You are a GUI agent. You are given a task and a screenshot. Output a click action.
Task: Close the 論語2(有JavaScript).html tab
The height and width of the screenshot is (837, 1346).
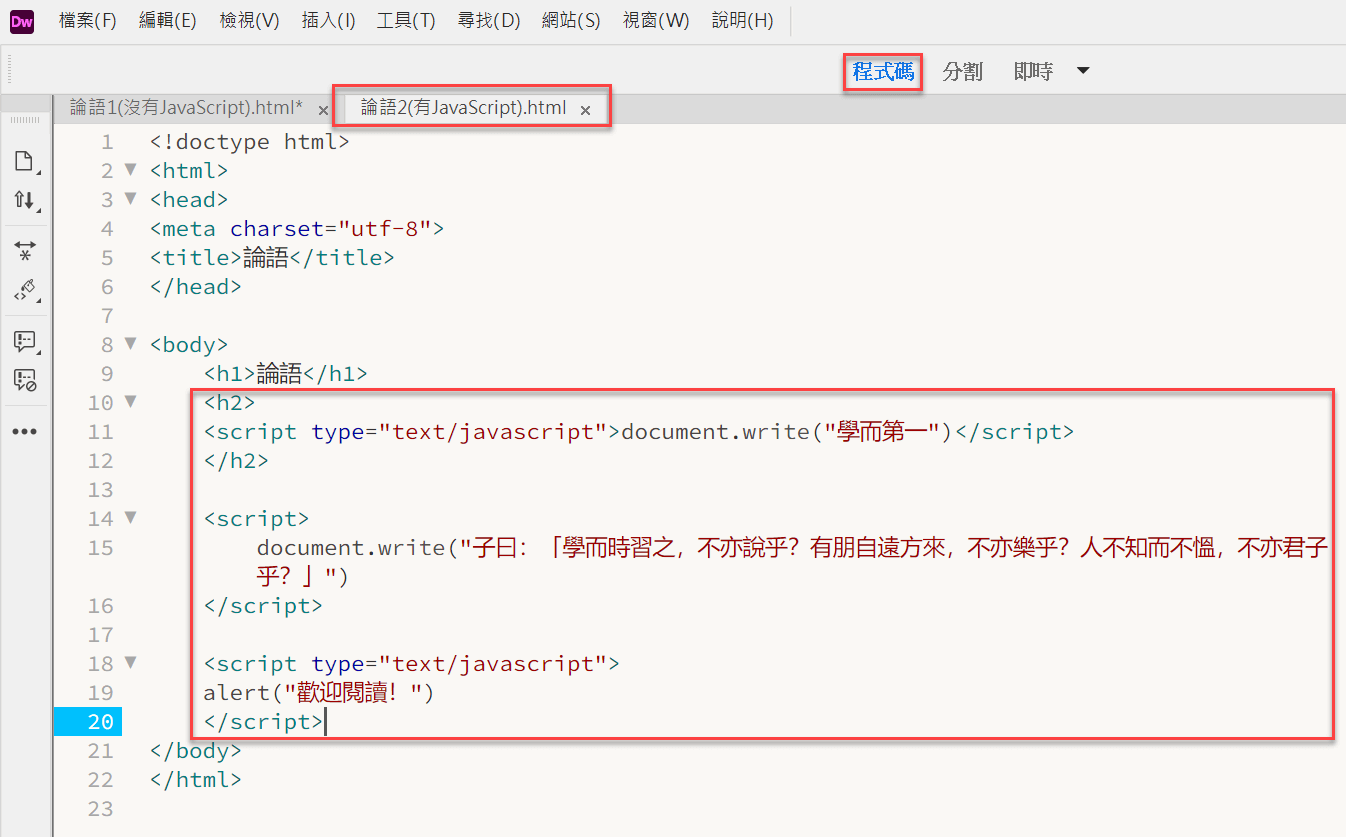click(586, 109)
